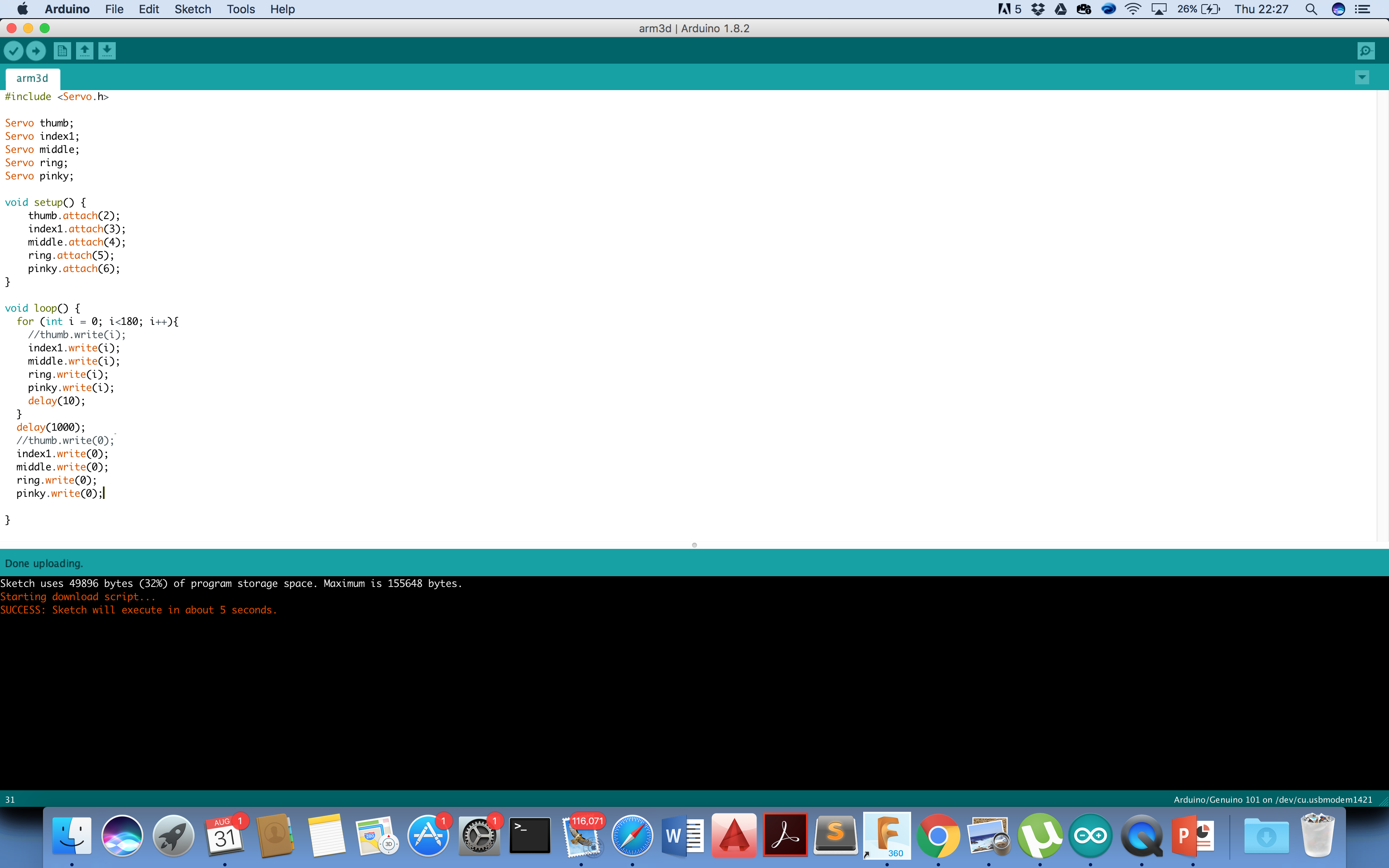The width and height of the screenshot is (1389, 868).
Task: Click the Verify sketch checkmark button
Action: click(14, 51)
